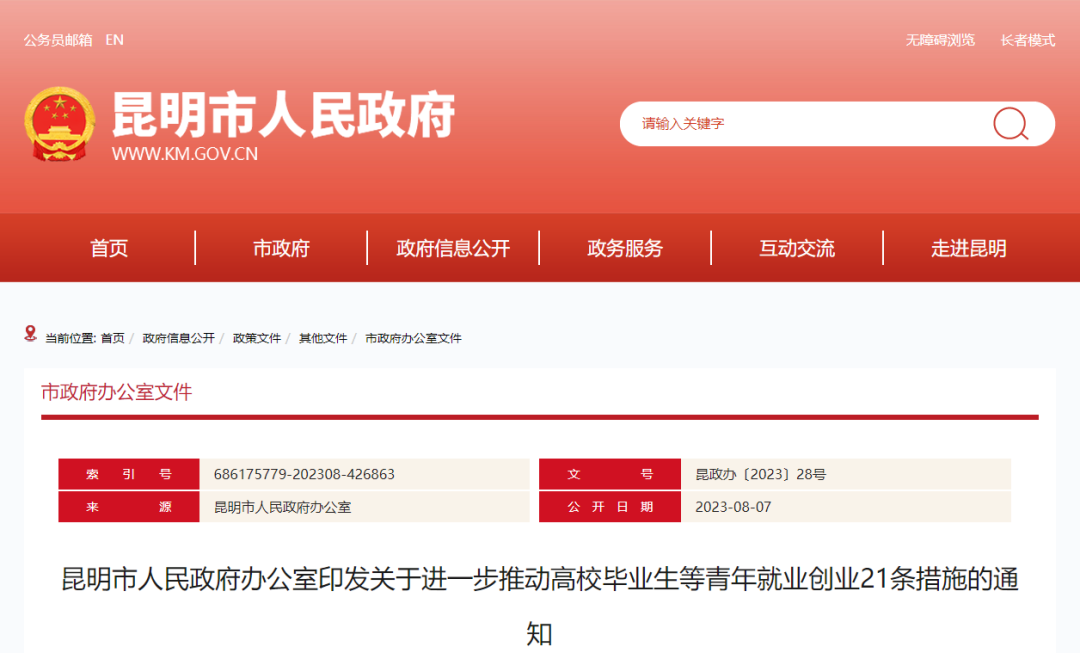
Task: Click 首页 in the breadcrumb trail
Action: [x=113, y=339]
